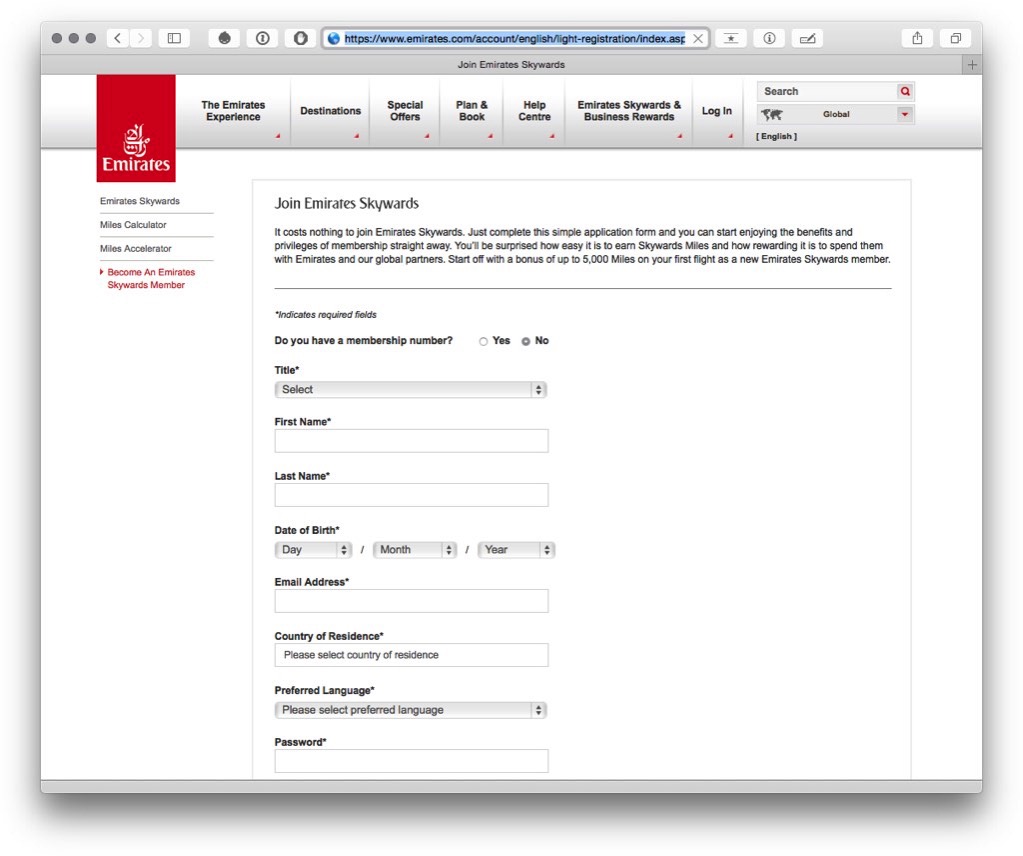
Task: Select No for membership number
Action: point(526,341)
